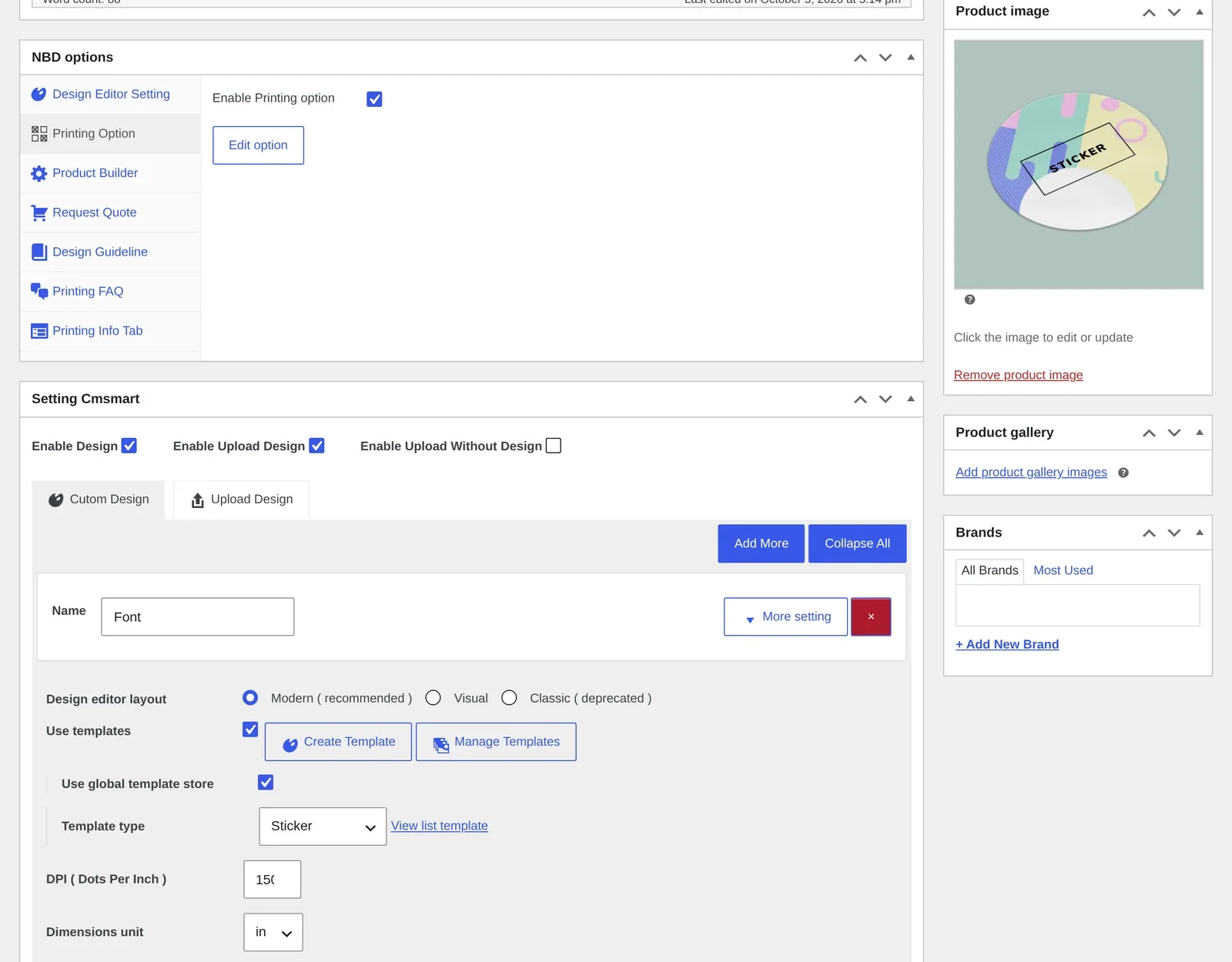Open Manage Templates

point(496,742)
